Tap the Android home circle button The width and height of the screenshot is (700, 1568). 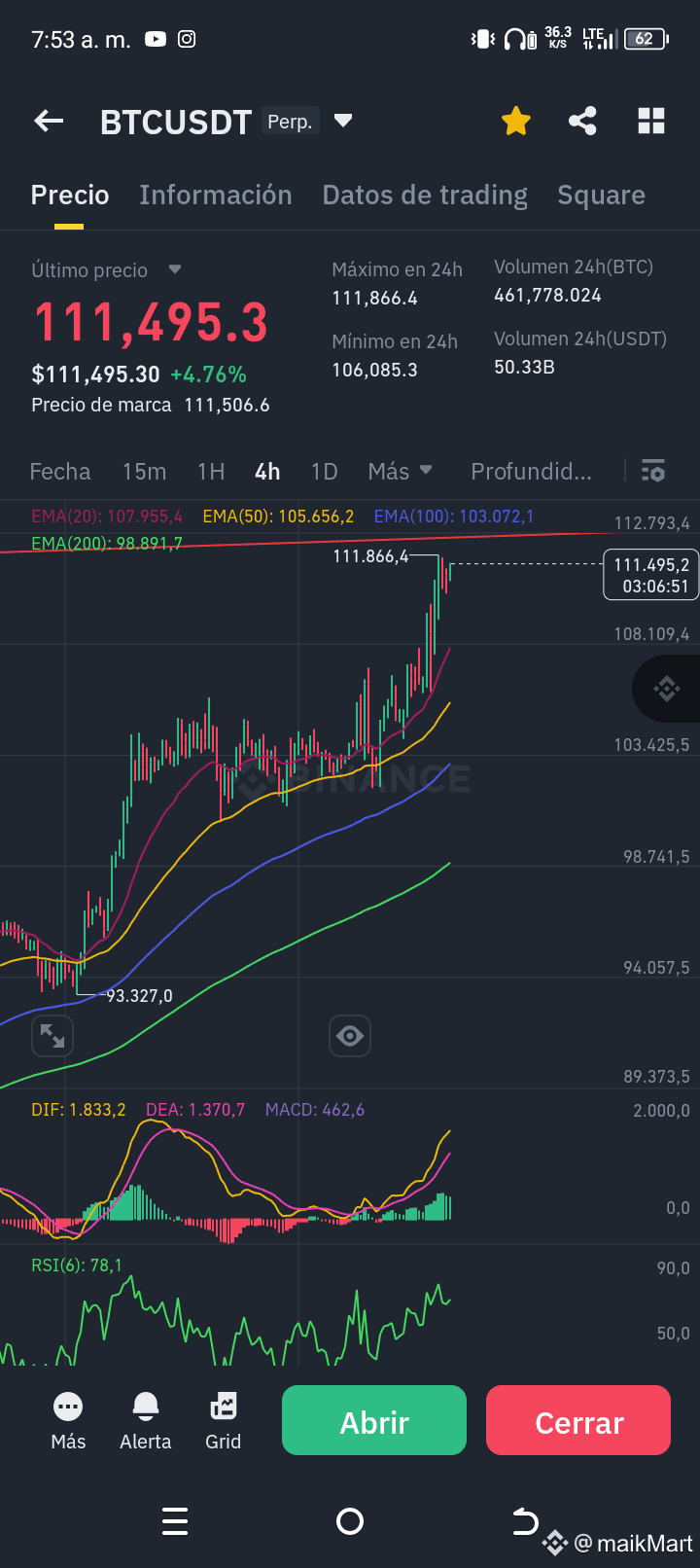pyautogui.click(x=349, y=1521)
